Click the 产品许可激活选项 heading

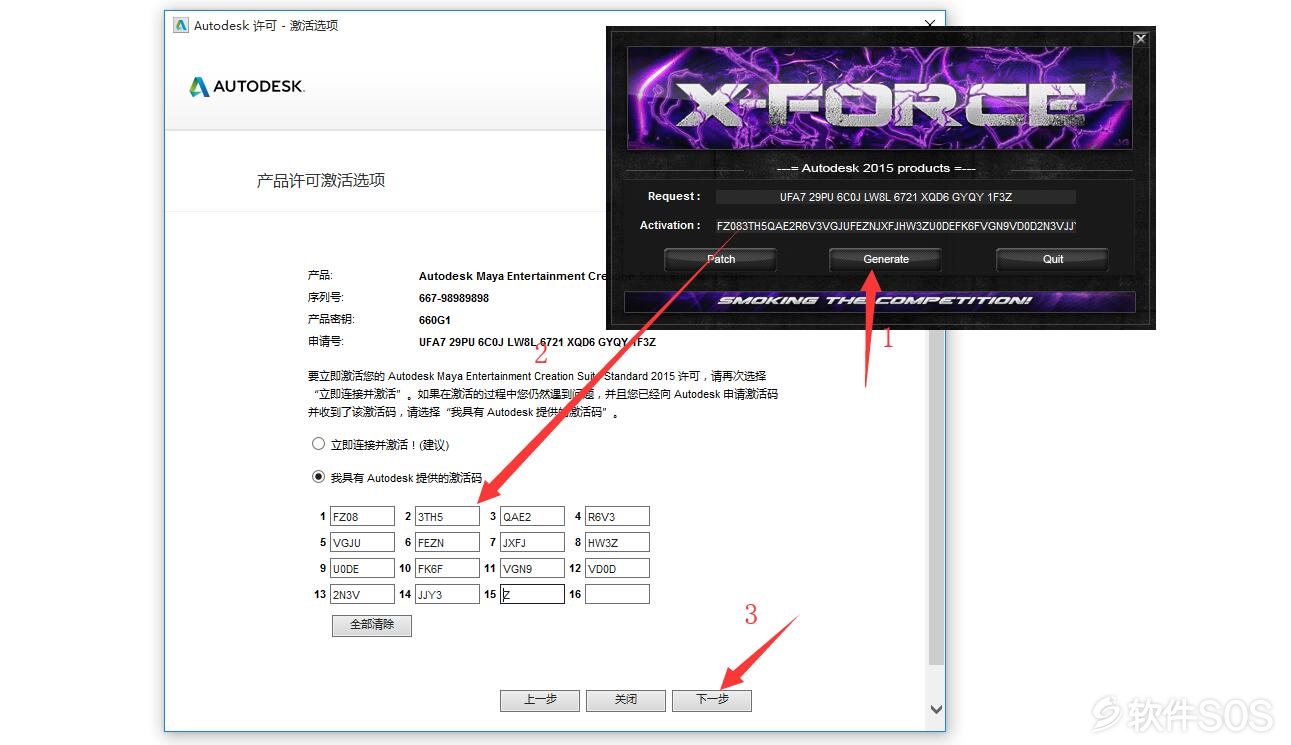tap(321, 181)
